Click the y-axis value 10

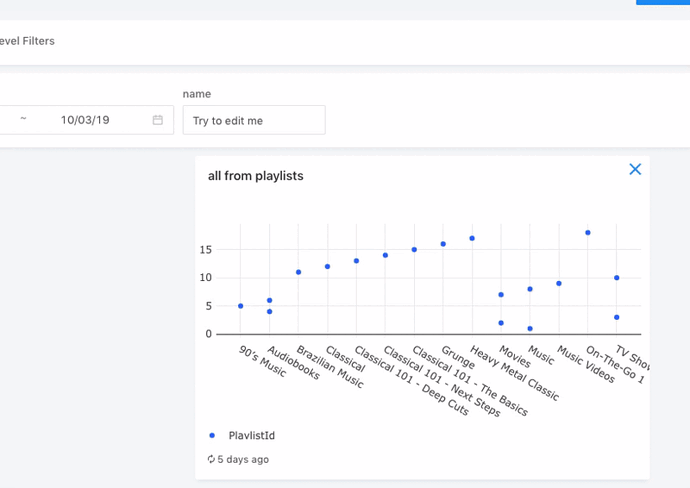click(206, 277)
